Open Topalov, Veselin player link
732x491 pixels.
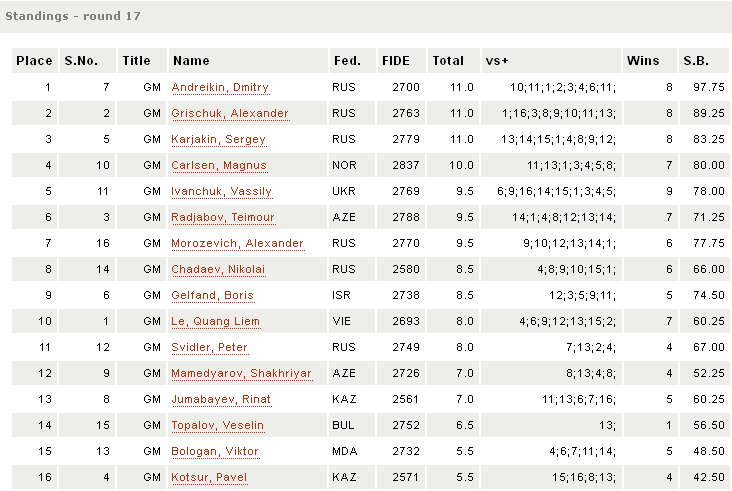click(218, 426)
